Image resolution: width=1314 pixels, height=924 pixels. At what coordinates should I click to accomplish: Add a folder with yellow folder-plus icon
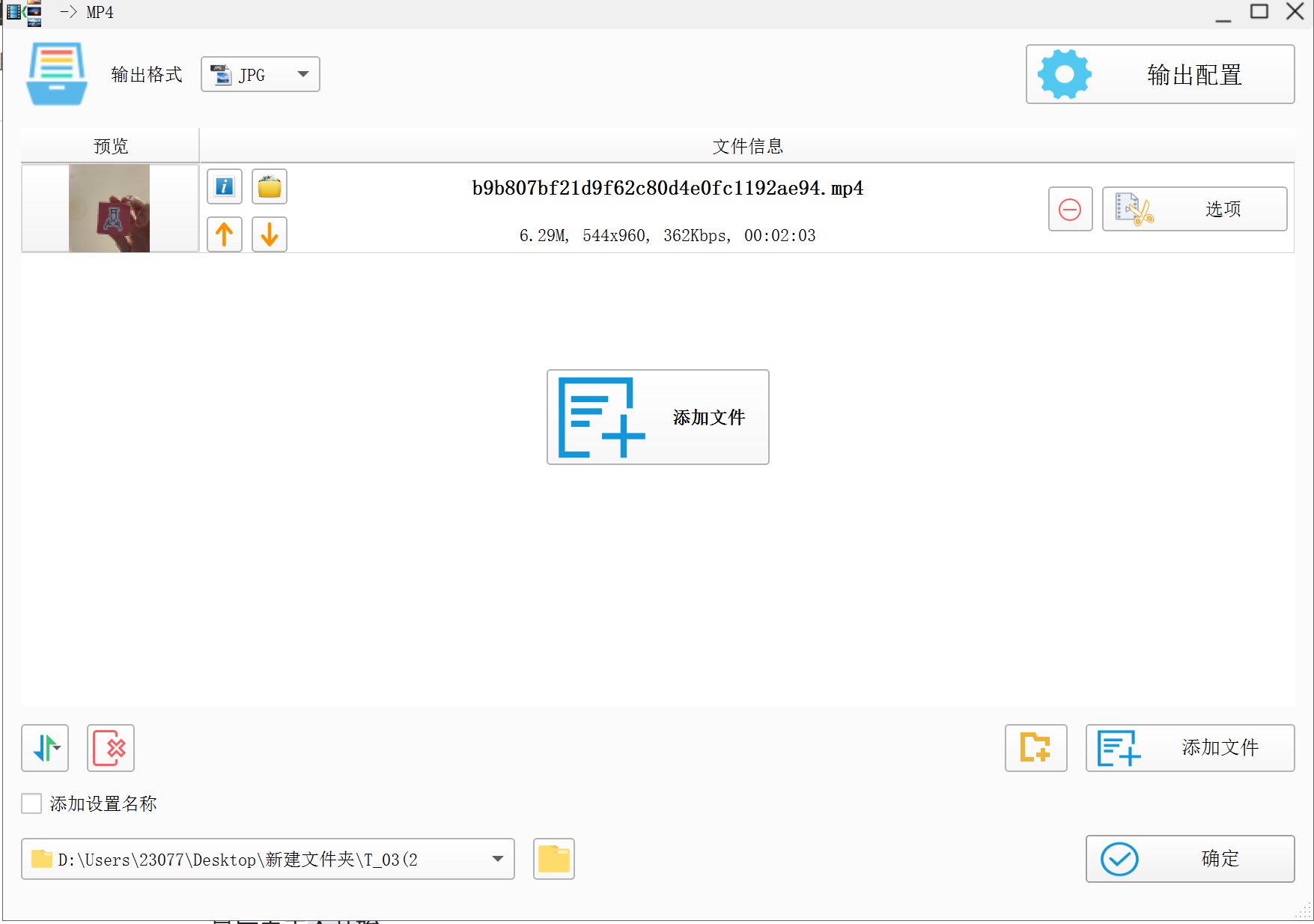coord(1035,747)
